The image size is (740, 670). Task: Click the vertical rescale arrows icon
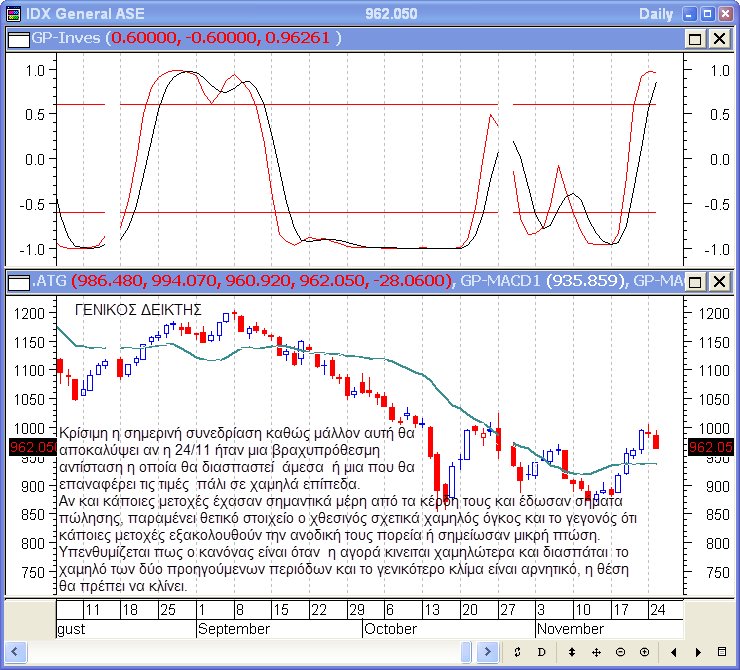click(x=571, y=652)
